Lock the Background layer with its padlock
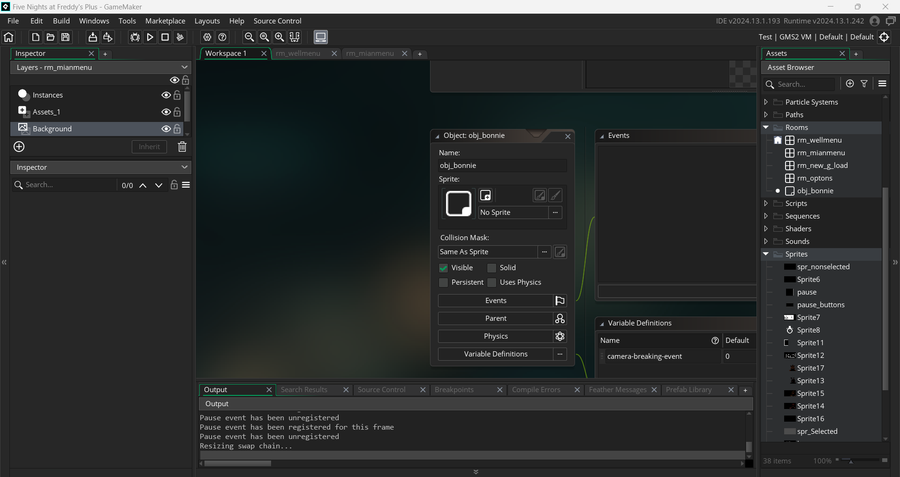The image size is (900, 477). click(x=177, y=129)
